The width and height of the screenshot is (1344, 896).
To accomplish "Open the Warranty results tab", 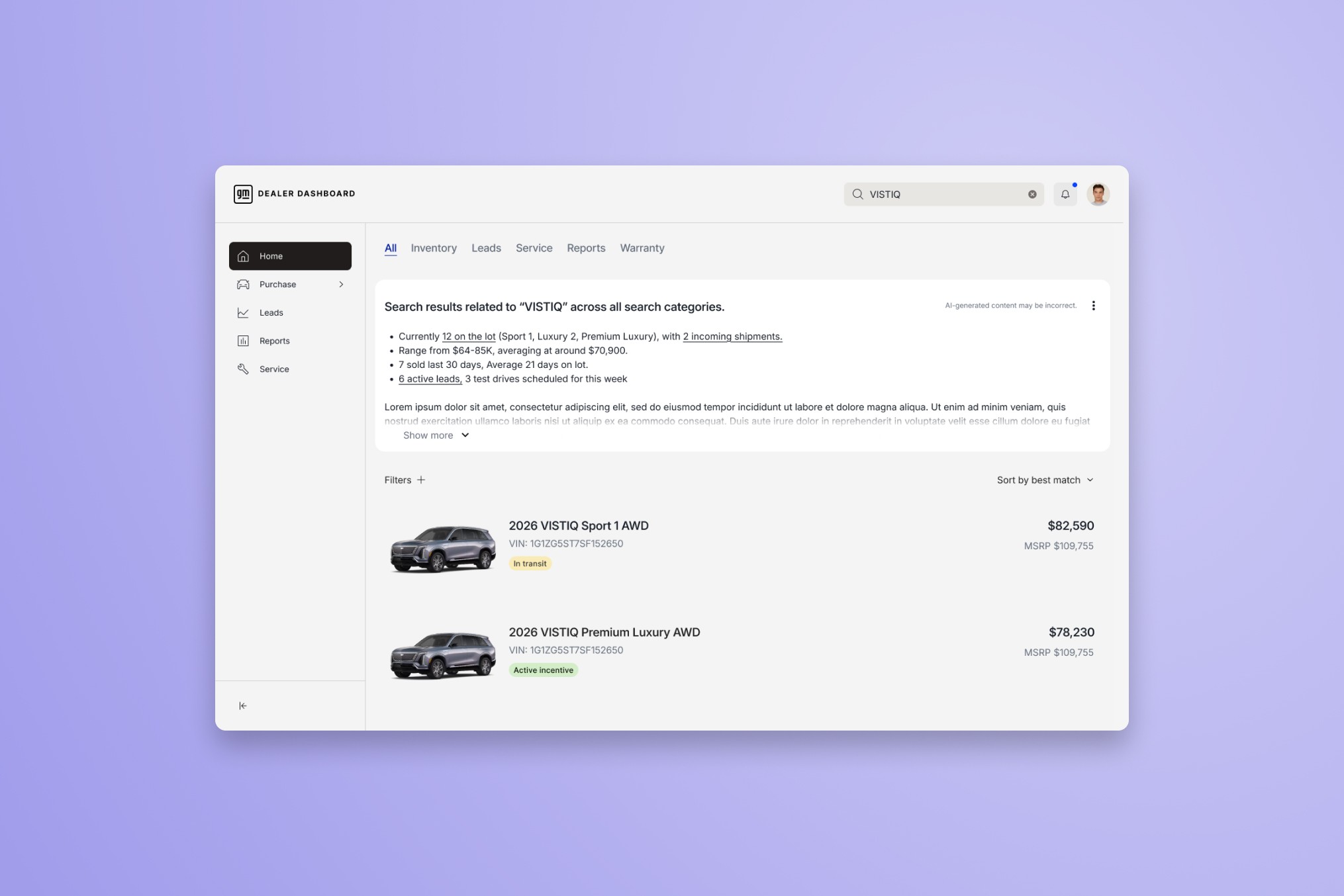I will pyautogui.click(x=642, y=248).
